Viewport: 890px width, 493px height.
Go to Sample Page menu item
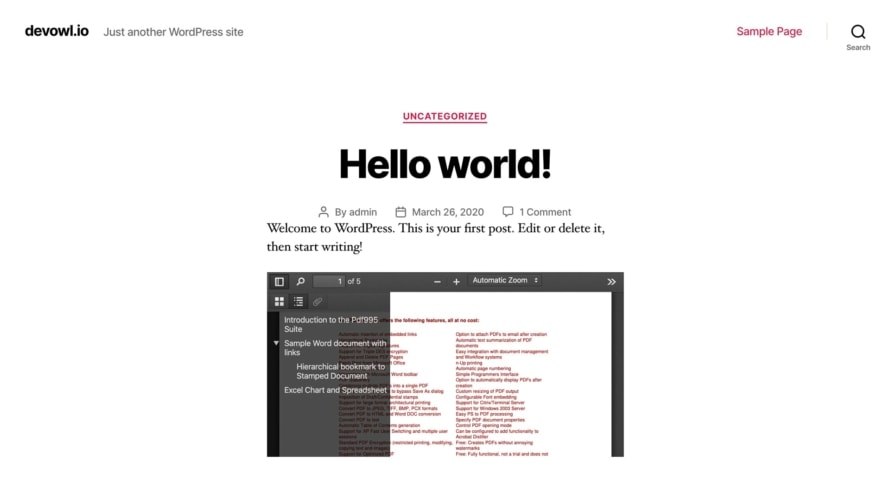[x=769, y=31]
